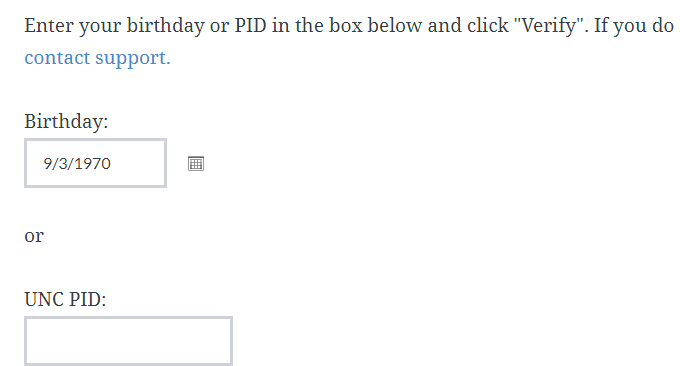Follow the contact support link
The width and height of the screenshot is (680, 366).
98,58
